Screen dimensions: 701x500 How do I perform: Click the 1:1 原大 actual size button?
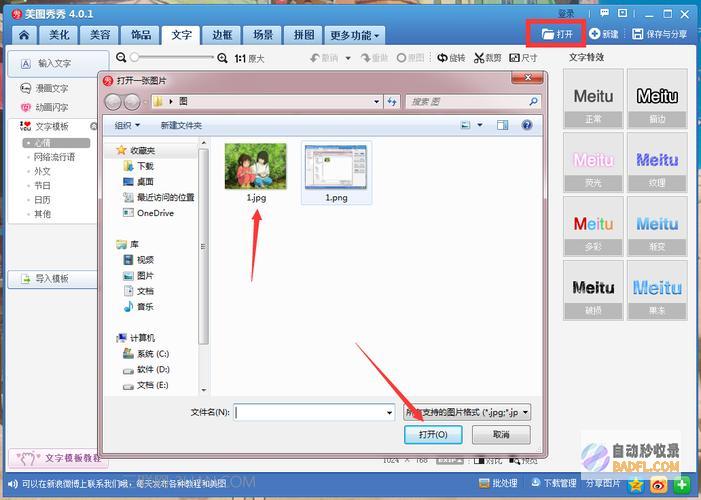[x=249, y=58]
